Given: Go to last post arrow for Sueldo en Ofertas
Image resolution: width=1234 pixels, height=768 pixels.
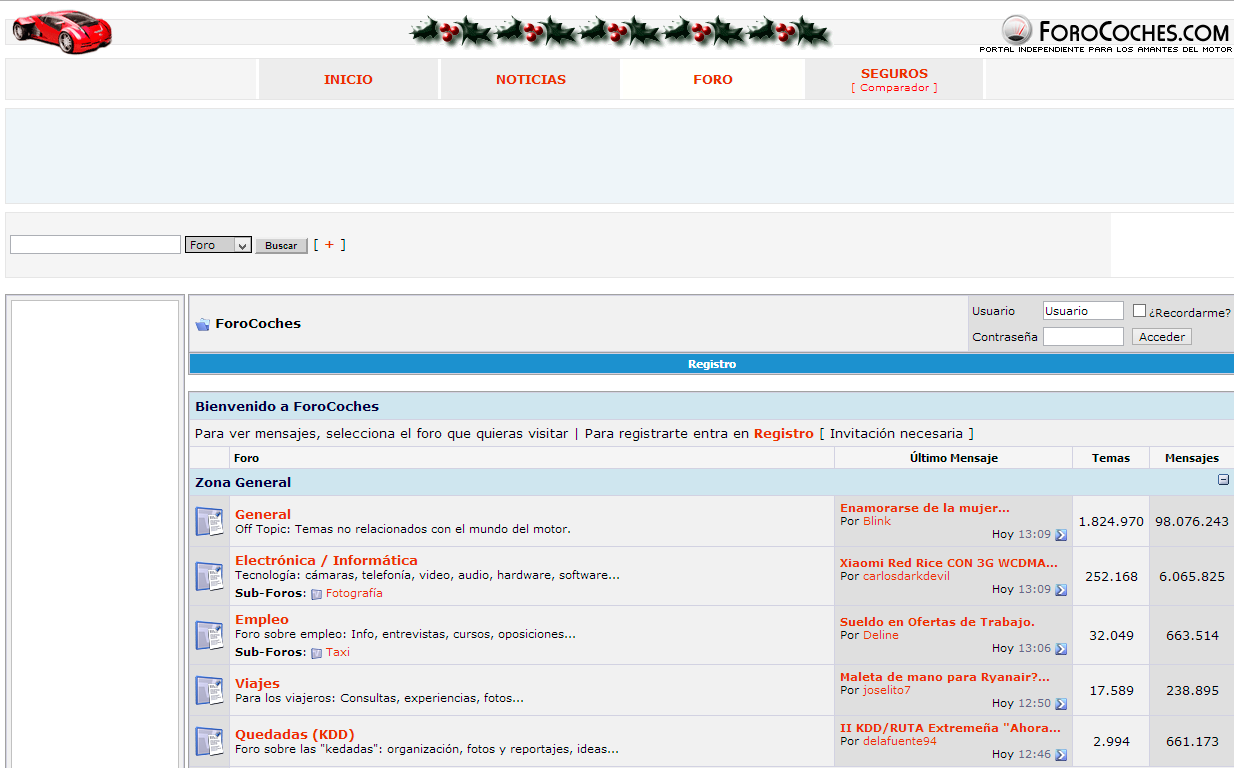Looking at the screenshot, I should (x=1061, y=649).
